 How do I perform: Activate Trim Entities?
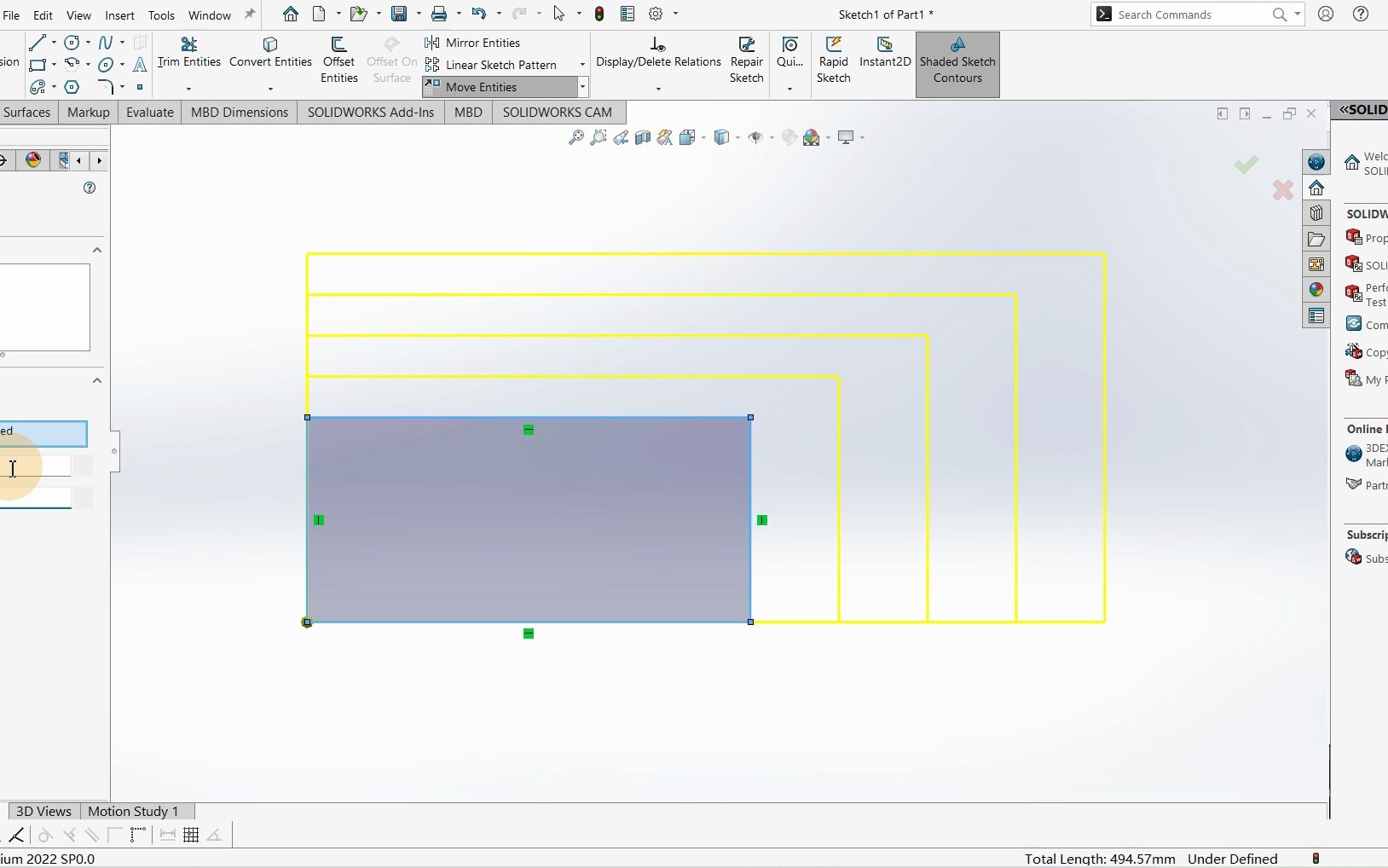point(188,51)
